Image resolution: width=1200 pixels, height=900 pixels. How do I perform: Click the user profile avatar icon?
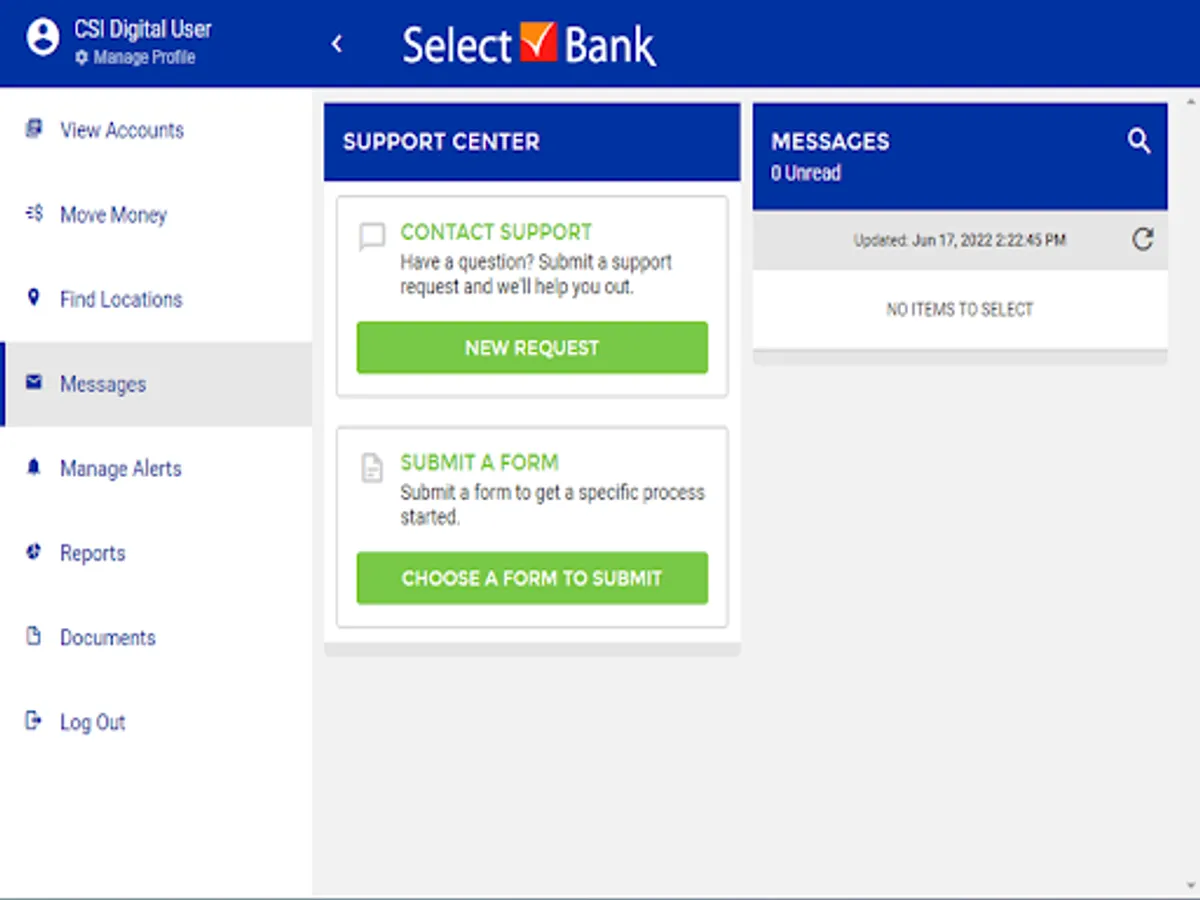tap(42, 39)
